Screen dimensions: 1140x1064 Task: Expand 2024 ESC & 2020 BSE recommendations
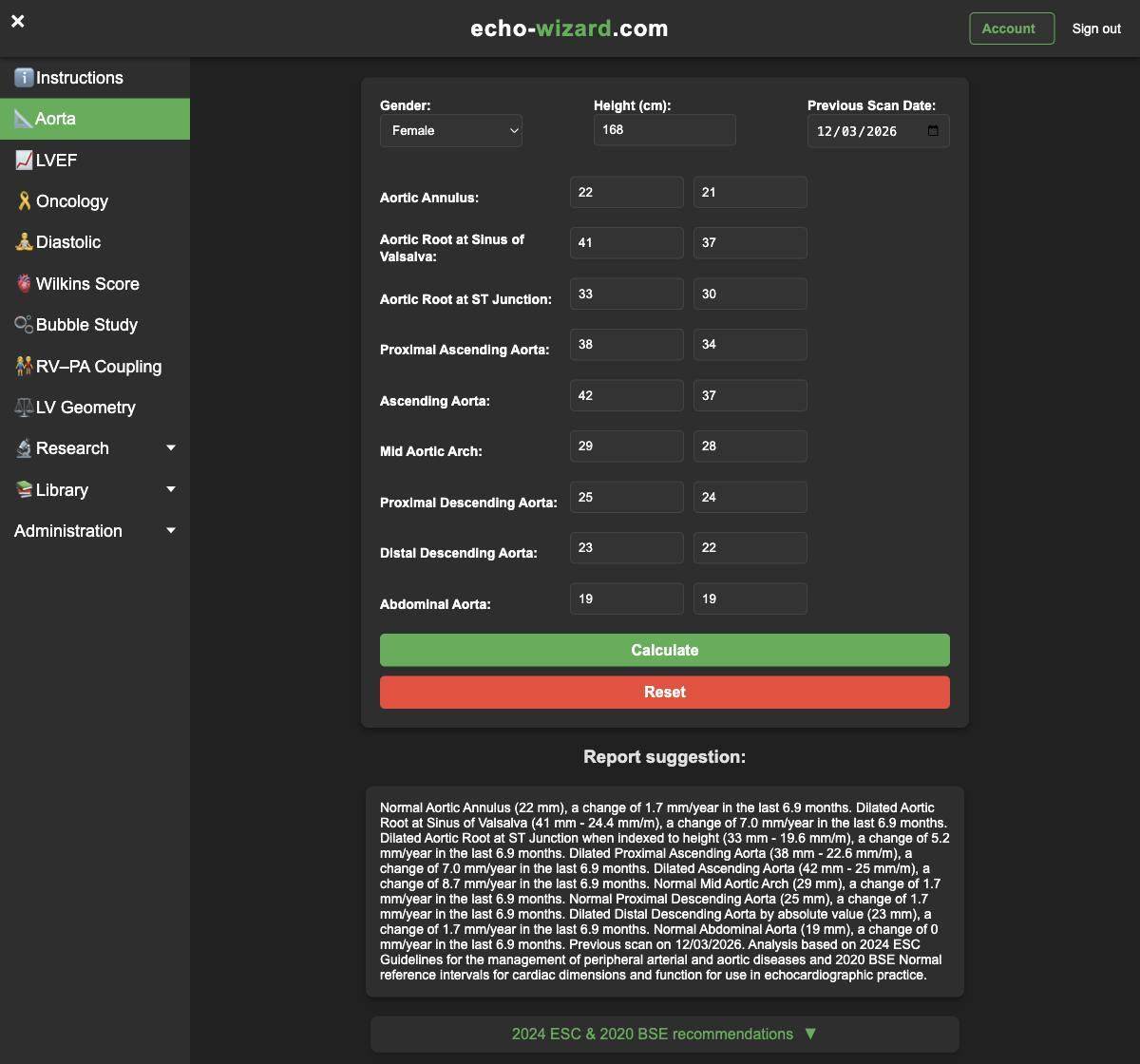[665, 1034]
